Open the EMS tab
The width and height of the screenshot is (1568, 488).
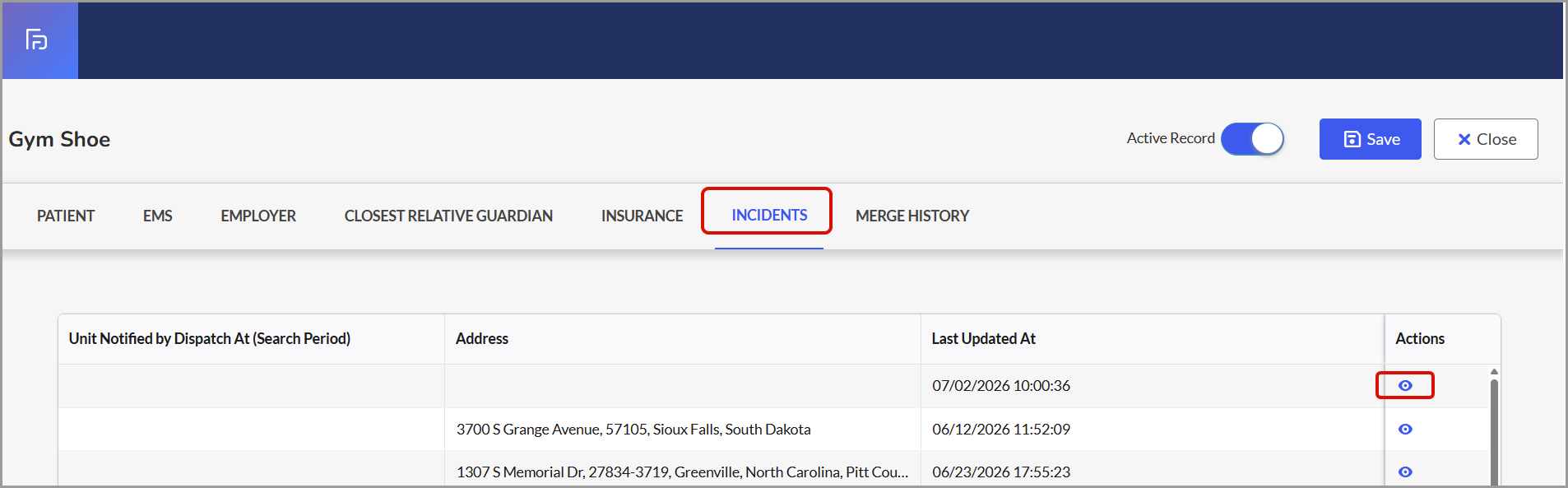158,216
